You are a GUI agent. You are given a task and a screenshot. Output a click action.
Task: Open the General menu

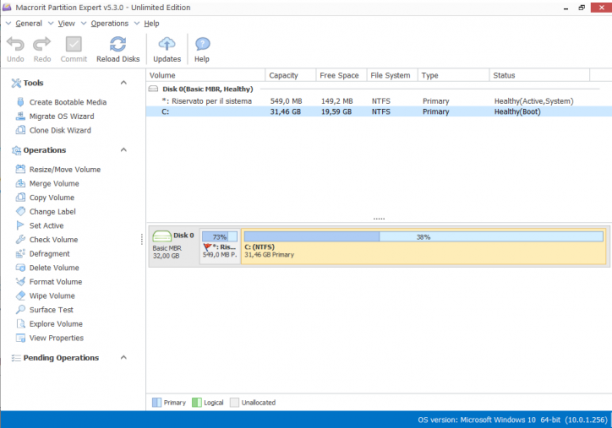[28, 23]
